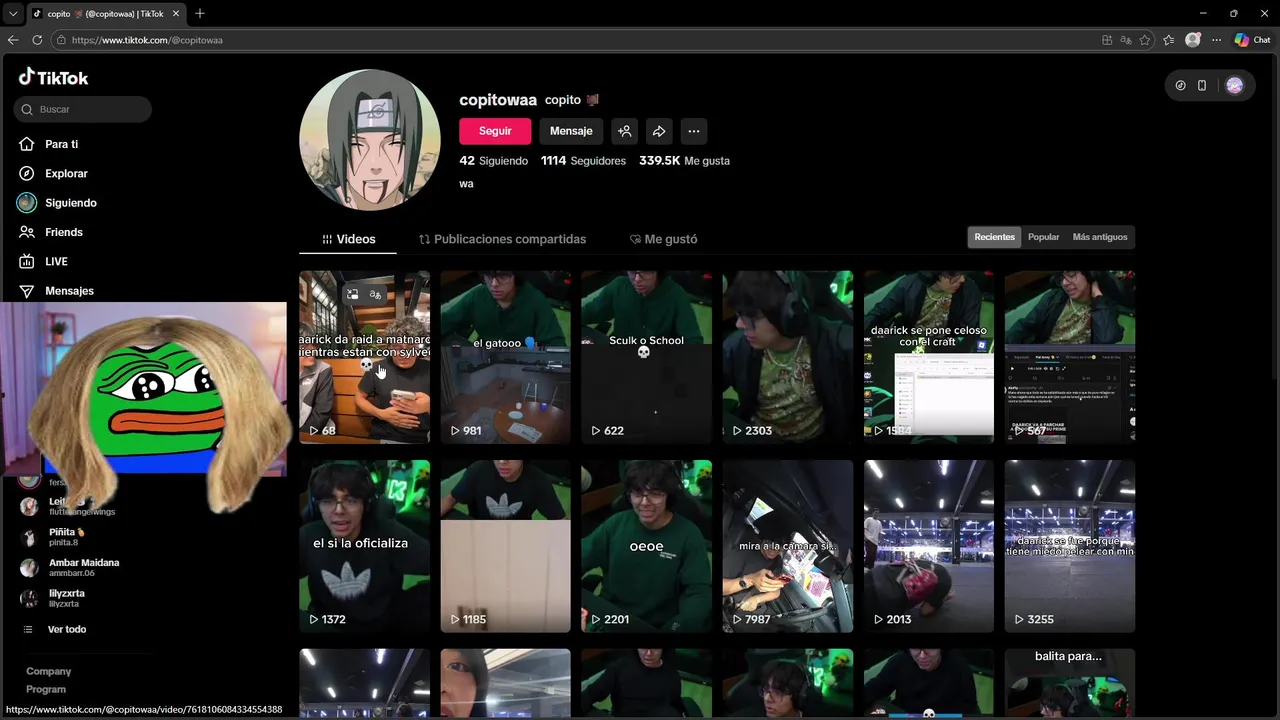
Task: Send a message with the Mensaje button
Action: (x=571, y=131)
